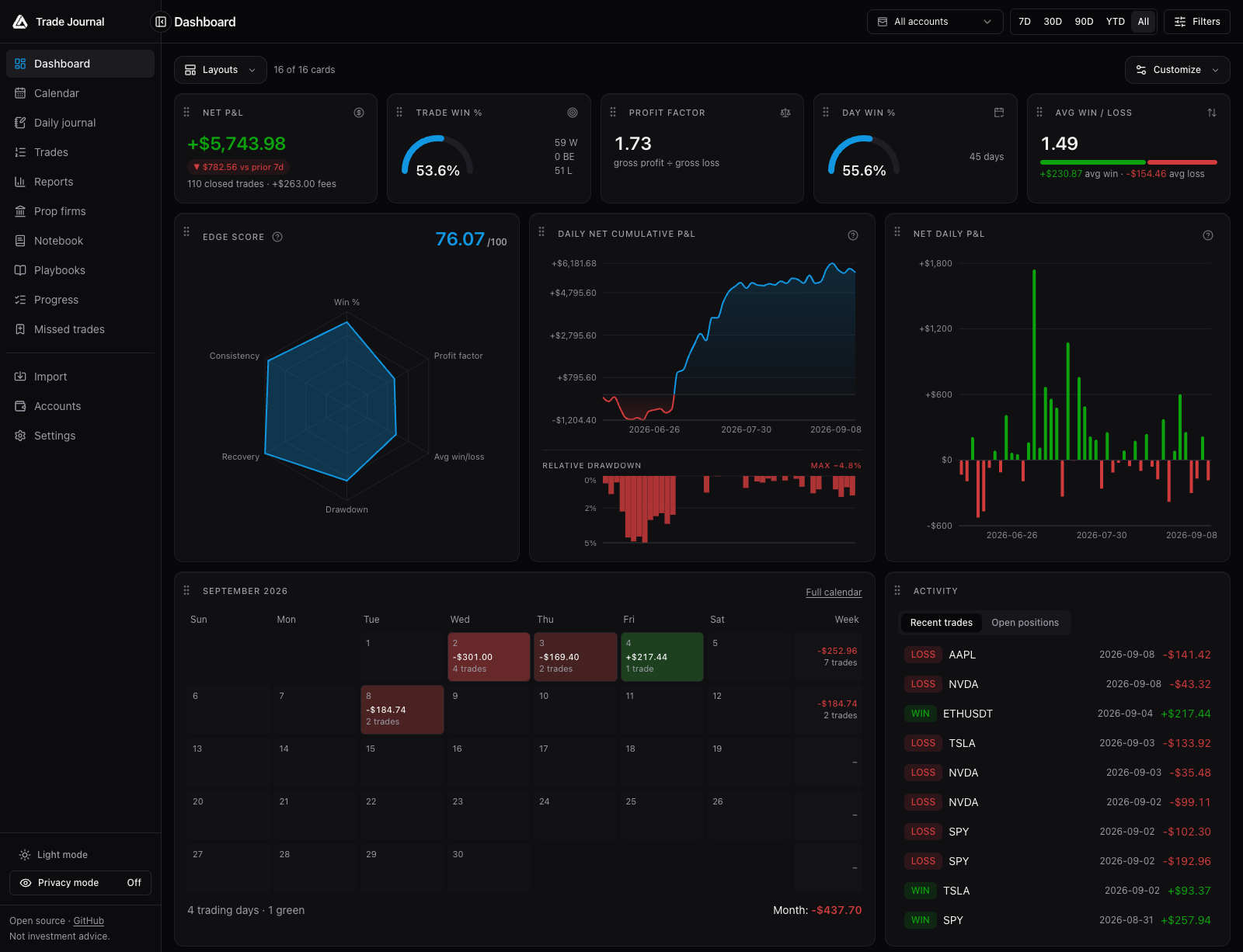
Task: Click dollar icon on Net P&L card
Action: 359,113
